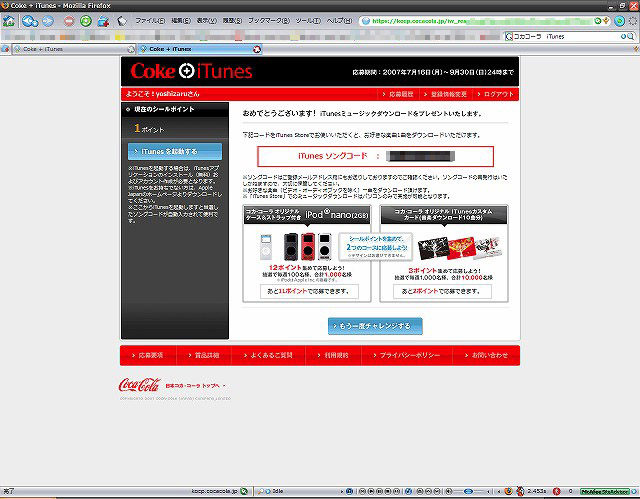
Task: Open the ブックマーク(B) menu
Action: point(269,20)
